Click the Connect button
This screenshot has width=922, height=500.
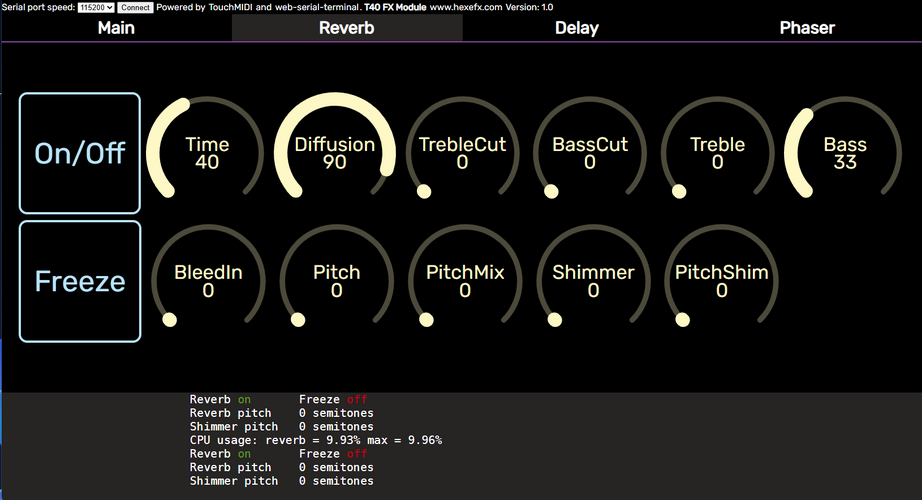(135, 8)
